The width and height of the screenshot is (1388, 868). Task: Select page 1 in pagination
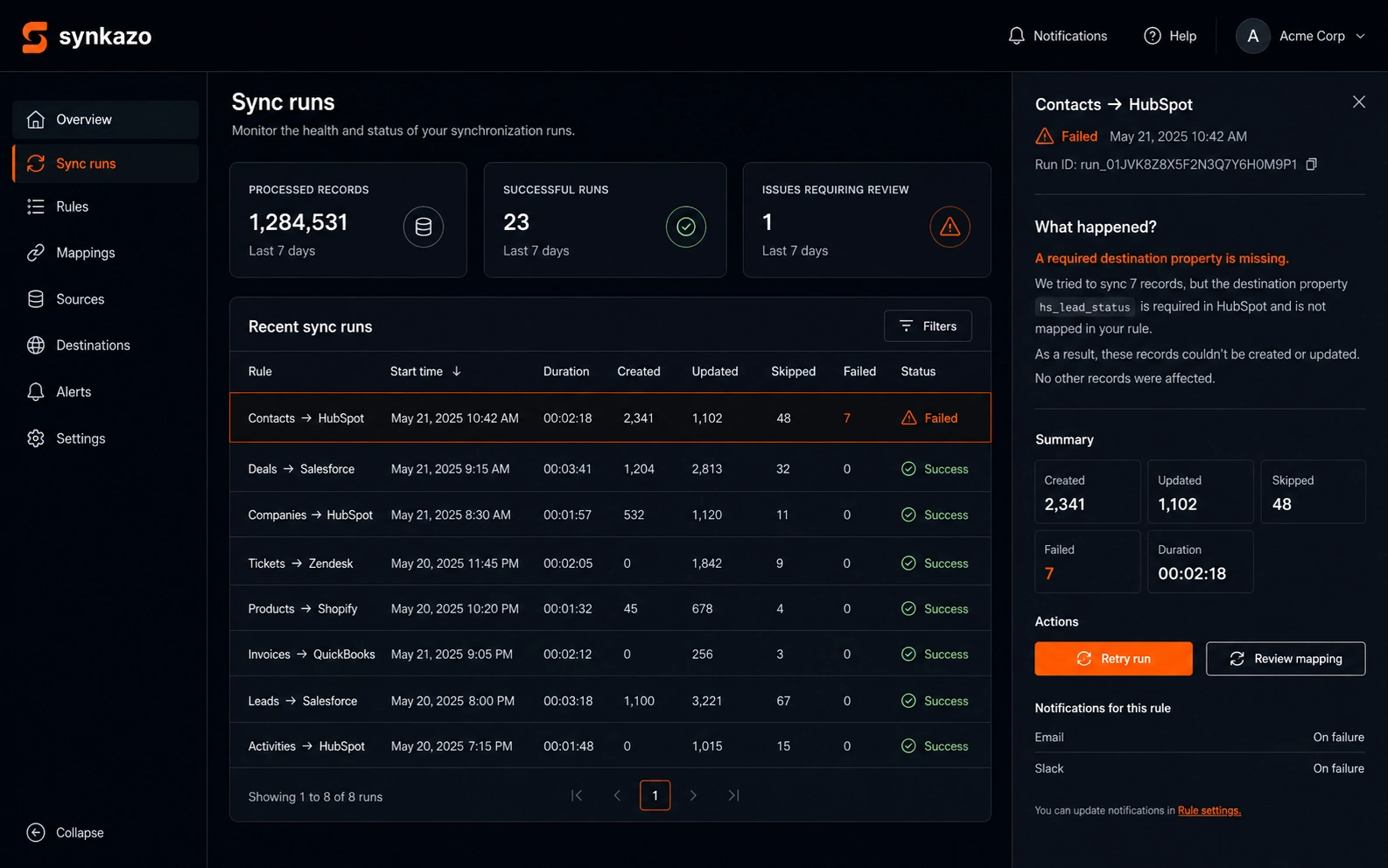click(x=655, y=795)
